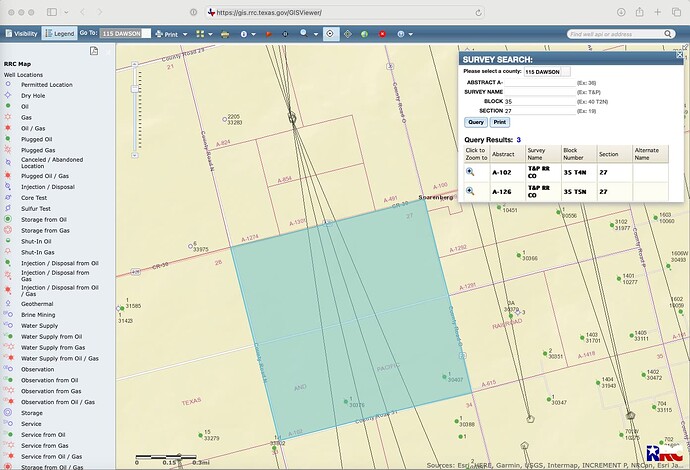
Task: Click Print button in Survey Search panel
Action: (x=500, y=122)
